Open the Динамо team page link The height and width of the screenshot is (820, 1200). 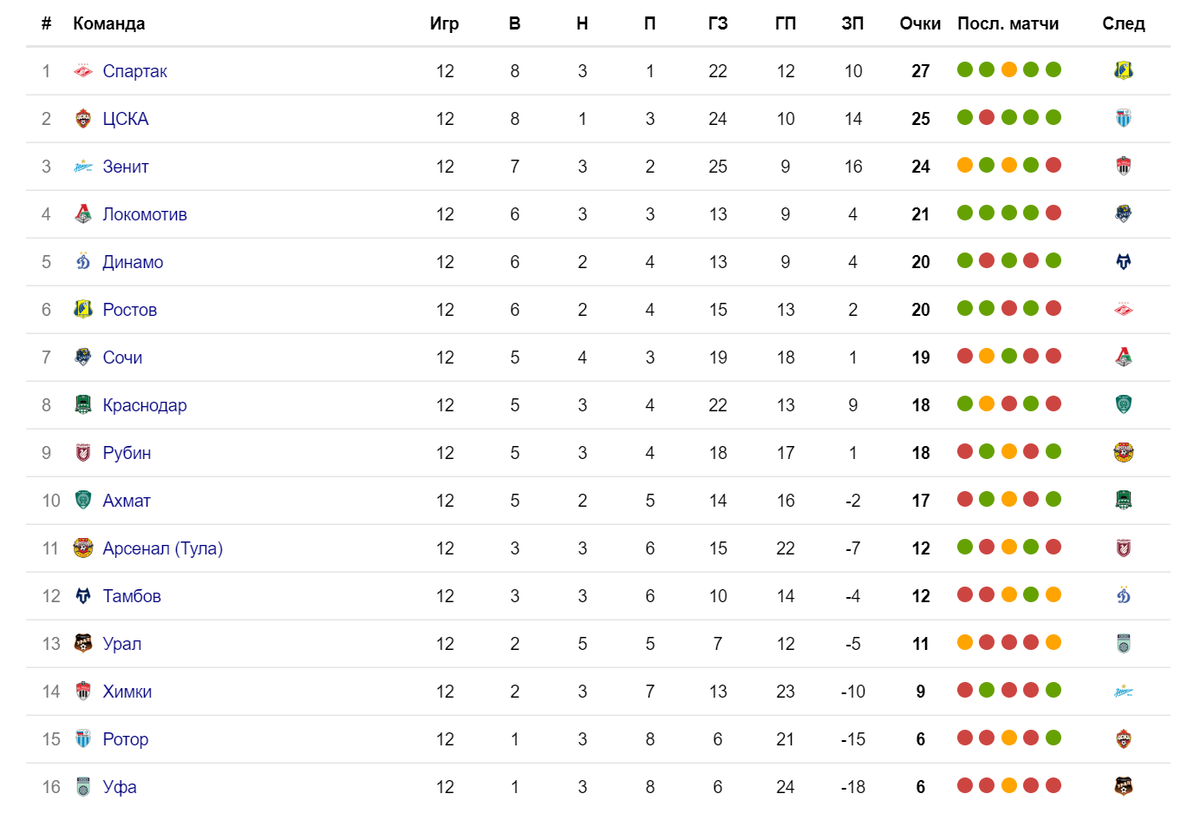[133, 262]
